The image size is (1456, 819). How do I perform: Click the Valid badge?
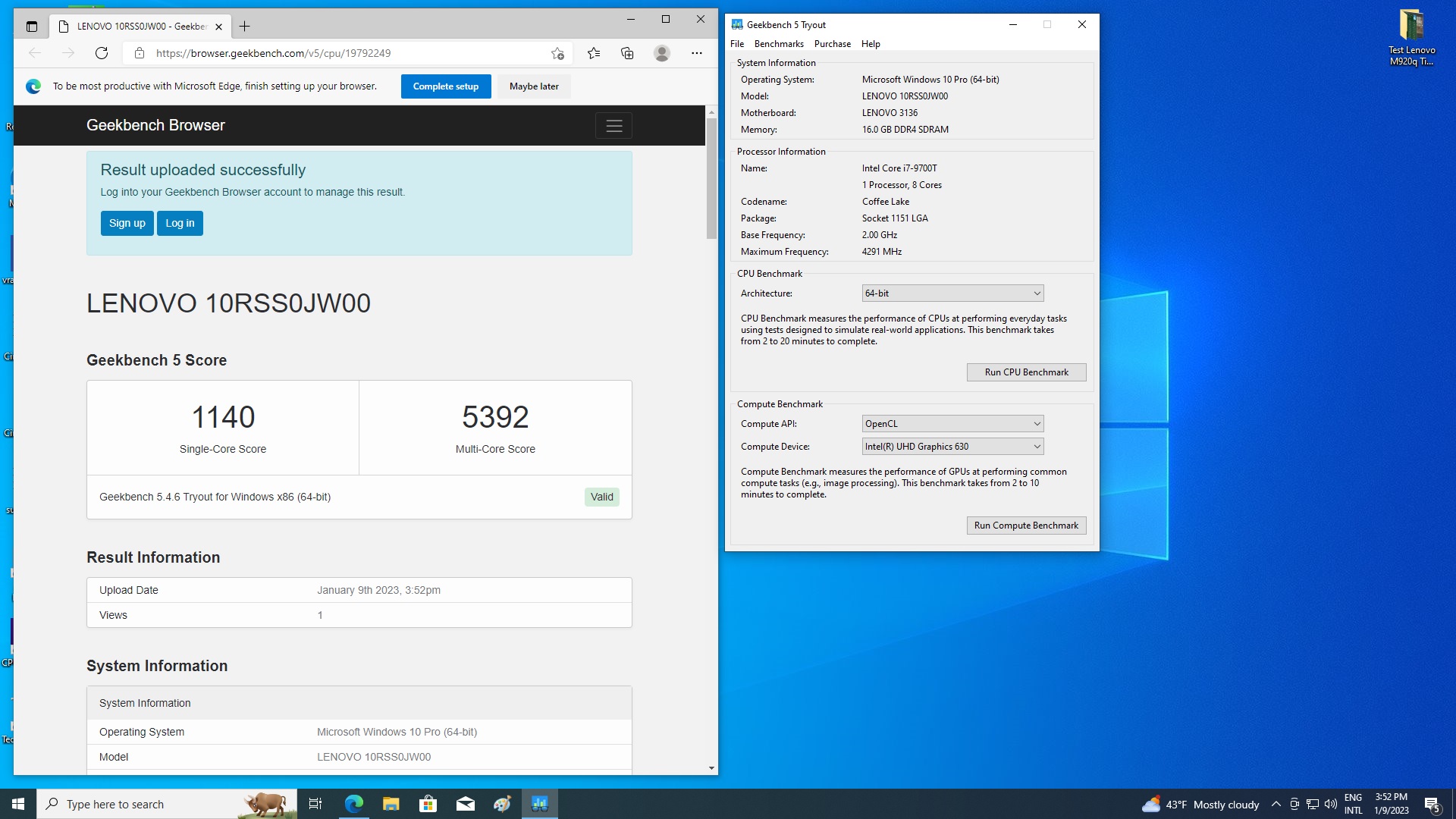pos(601,497)
